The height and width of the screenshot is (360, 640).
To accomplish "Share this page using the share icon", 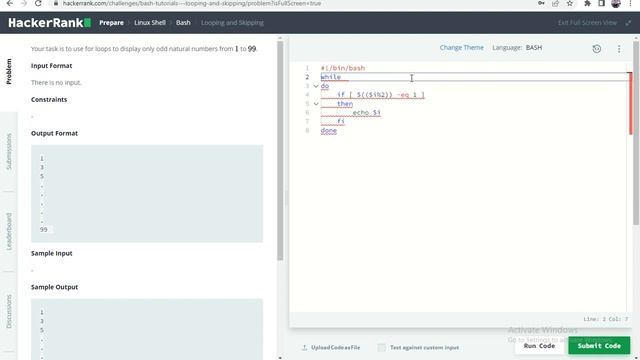I will click(x=556, y=3).
